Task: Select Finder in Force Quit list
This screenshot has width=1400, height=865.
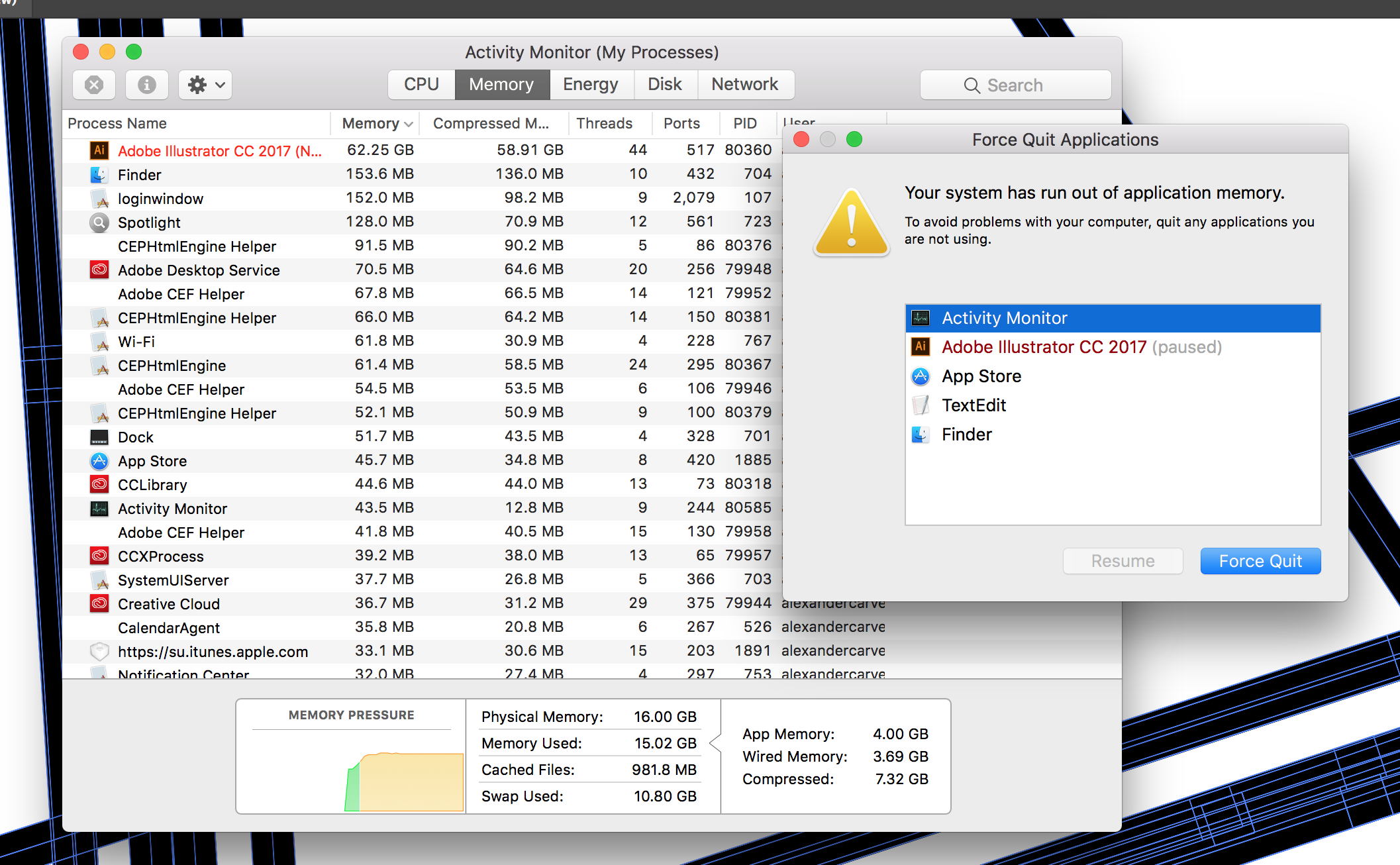Action: click(x=1113, y=434)
